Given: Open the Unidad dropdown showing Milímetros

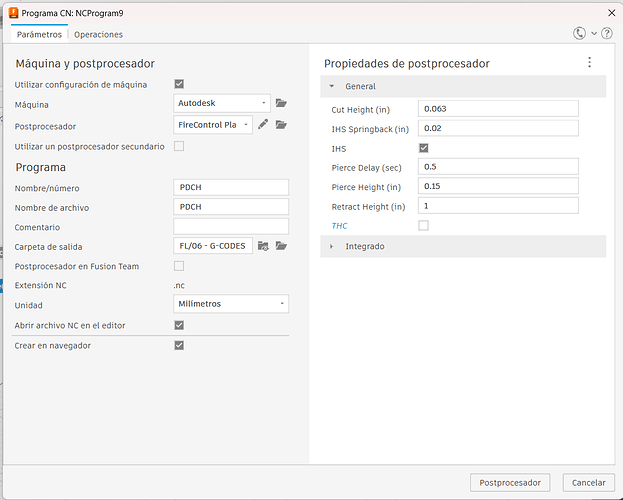Looking at the screenshot, I should 231,304.
